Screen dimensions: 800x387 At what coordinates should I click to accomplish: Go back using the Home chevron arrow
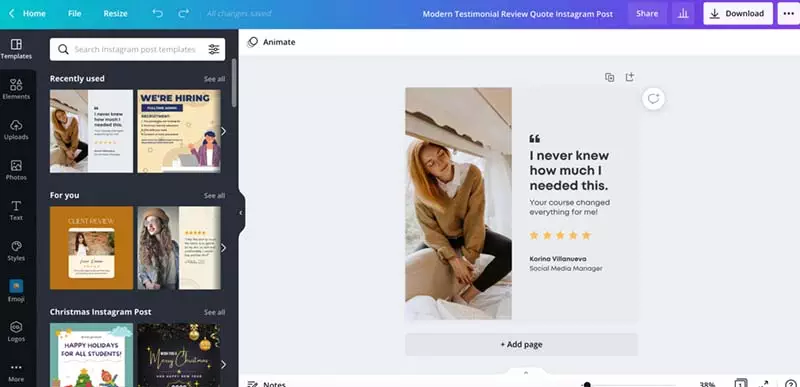click(12, 14)
